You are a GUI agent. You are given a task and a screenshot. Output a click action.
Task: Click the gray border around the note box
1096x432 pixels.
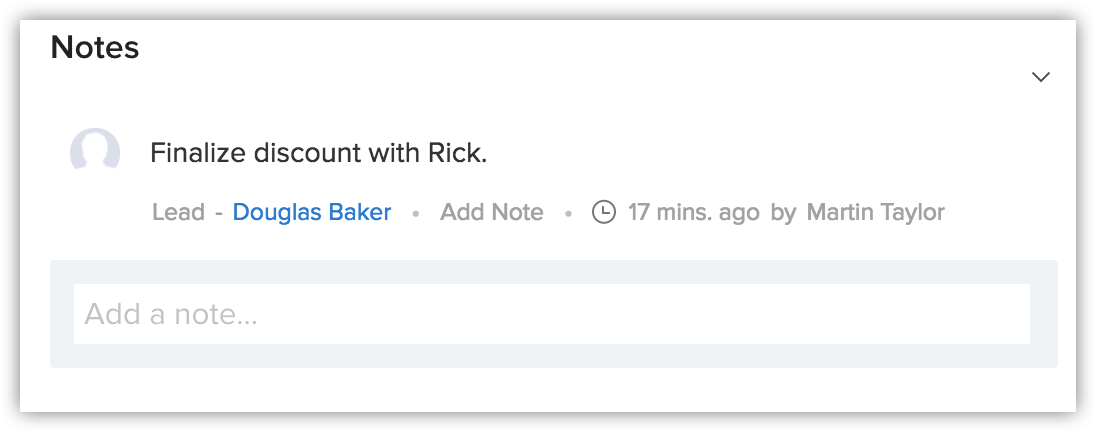click(553, 356)
